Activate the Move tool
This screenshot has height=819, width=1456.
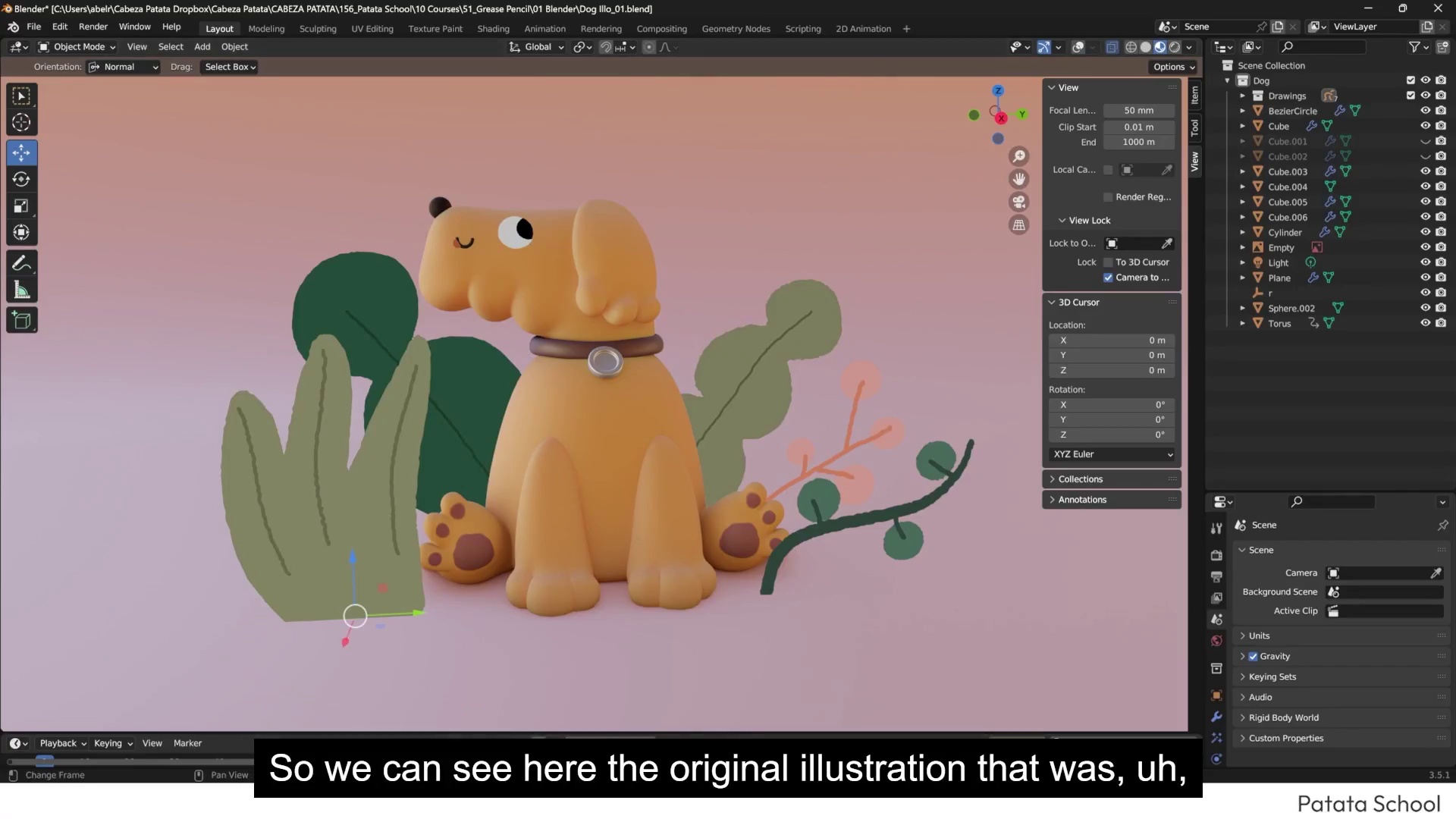(21, 153)
